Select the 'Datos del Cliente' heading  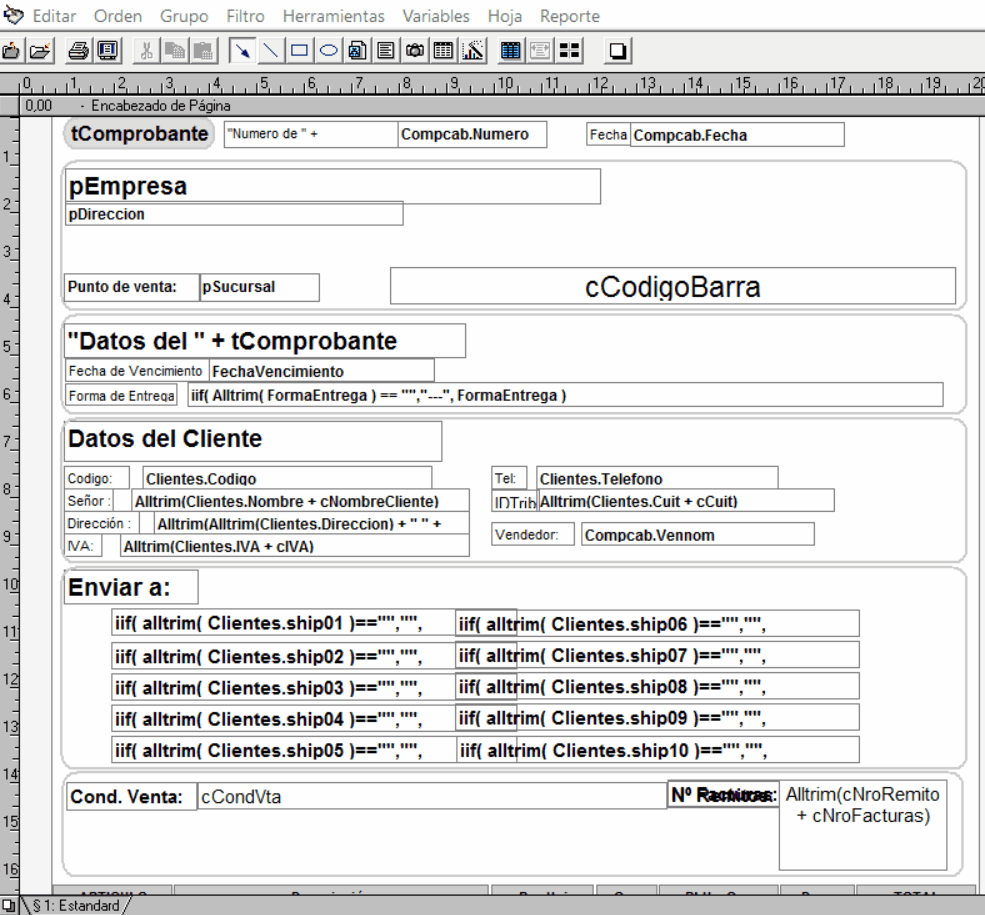coord(253,441)
